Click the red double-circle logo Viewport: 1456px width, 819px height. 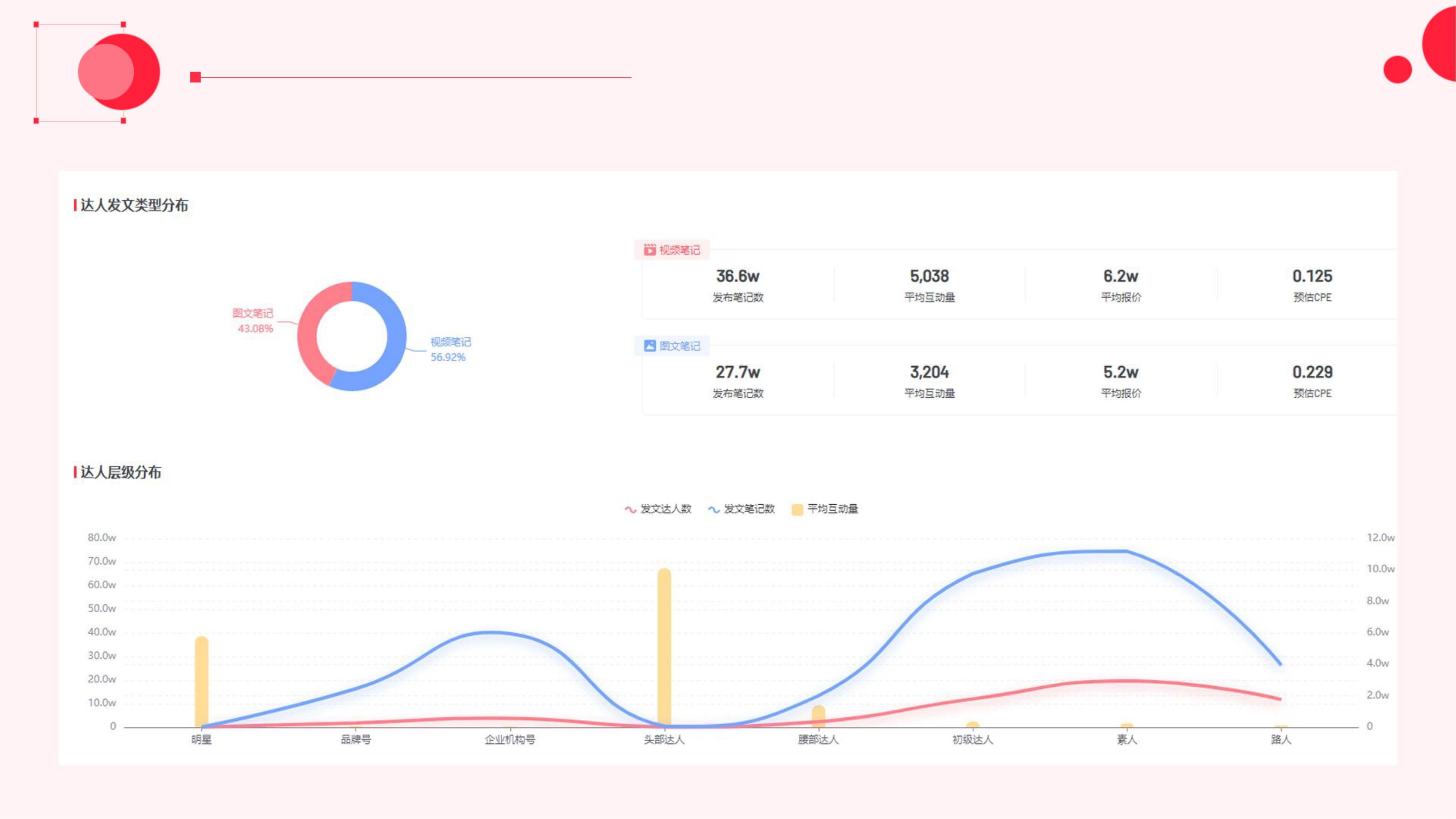(x=119, y=72)
